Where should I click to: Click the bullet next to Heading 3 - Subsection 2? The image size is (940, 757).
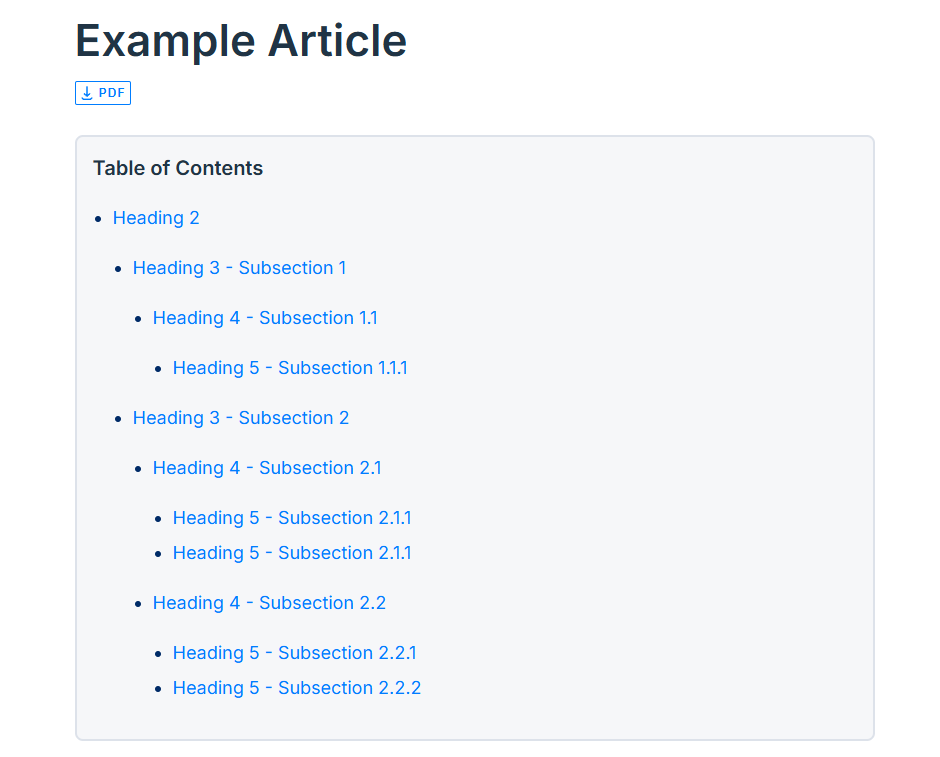(118, 419)
